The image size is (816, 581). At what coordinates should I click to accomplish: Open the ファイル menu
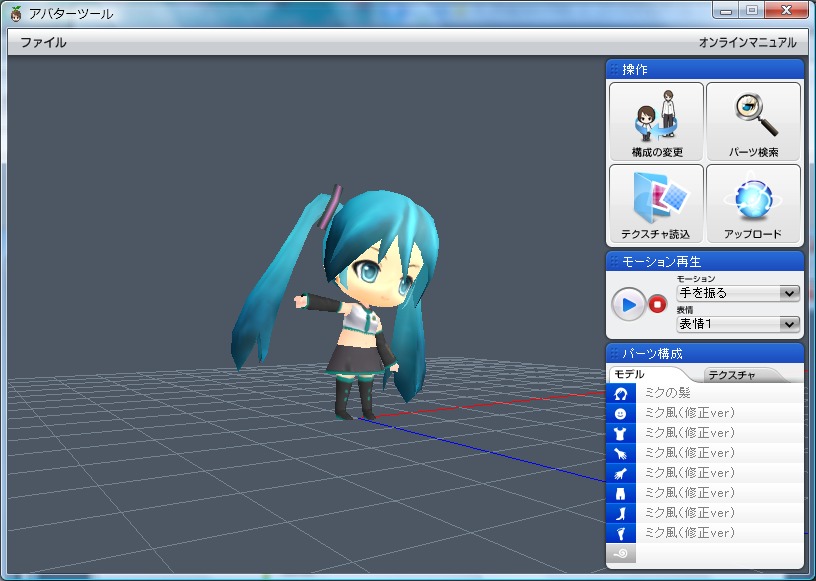coord(43,43)
